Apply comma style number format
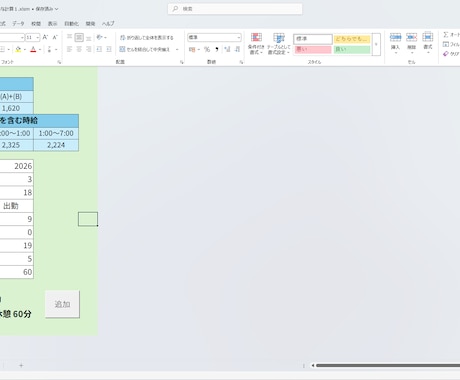Screen dimensions: 460x380 point(217,49)
